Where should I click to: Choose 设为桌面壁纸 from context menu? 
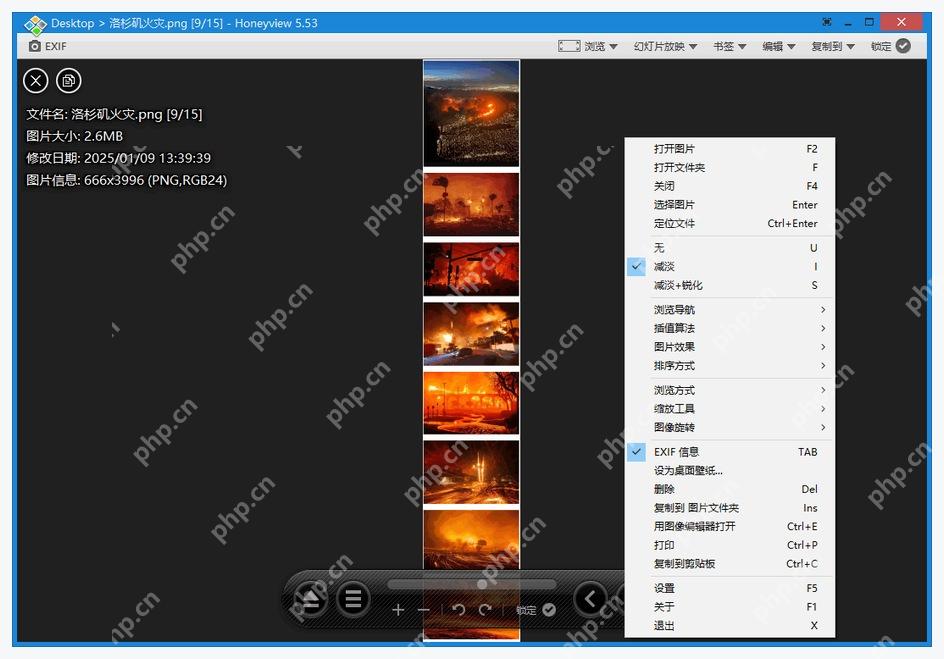pyautogui.click(x=730, y=471)
